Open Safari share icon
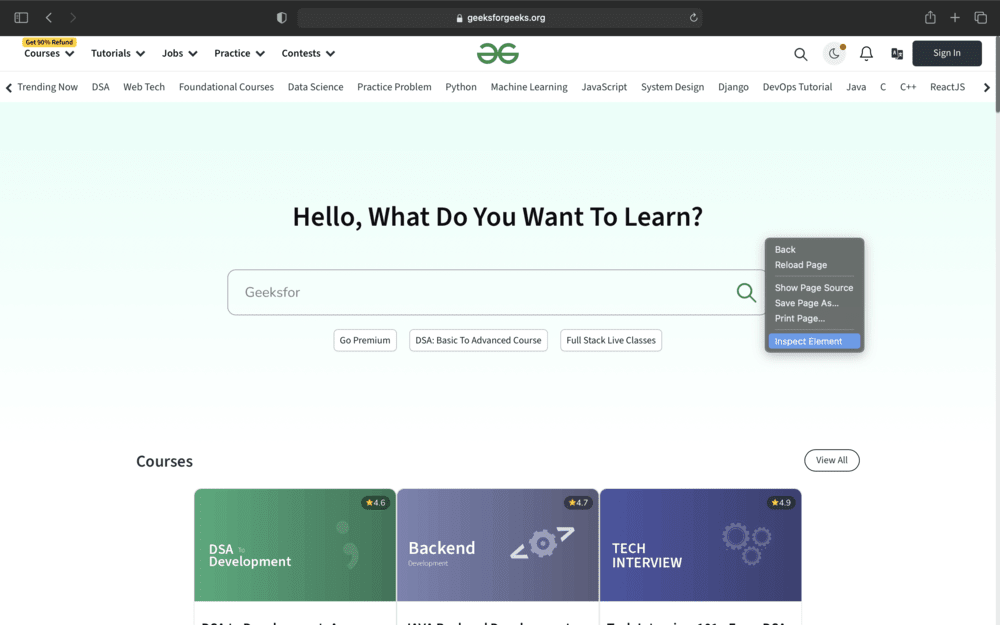 coord(930,17)
